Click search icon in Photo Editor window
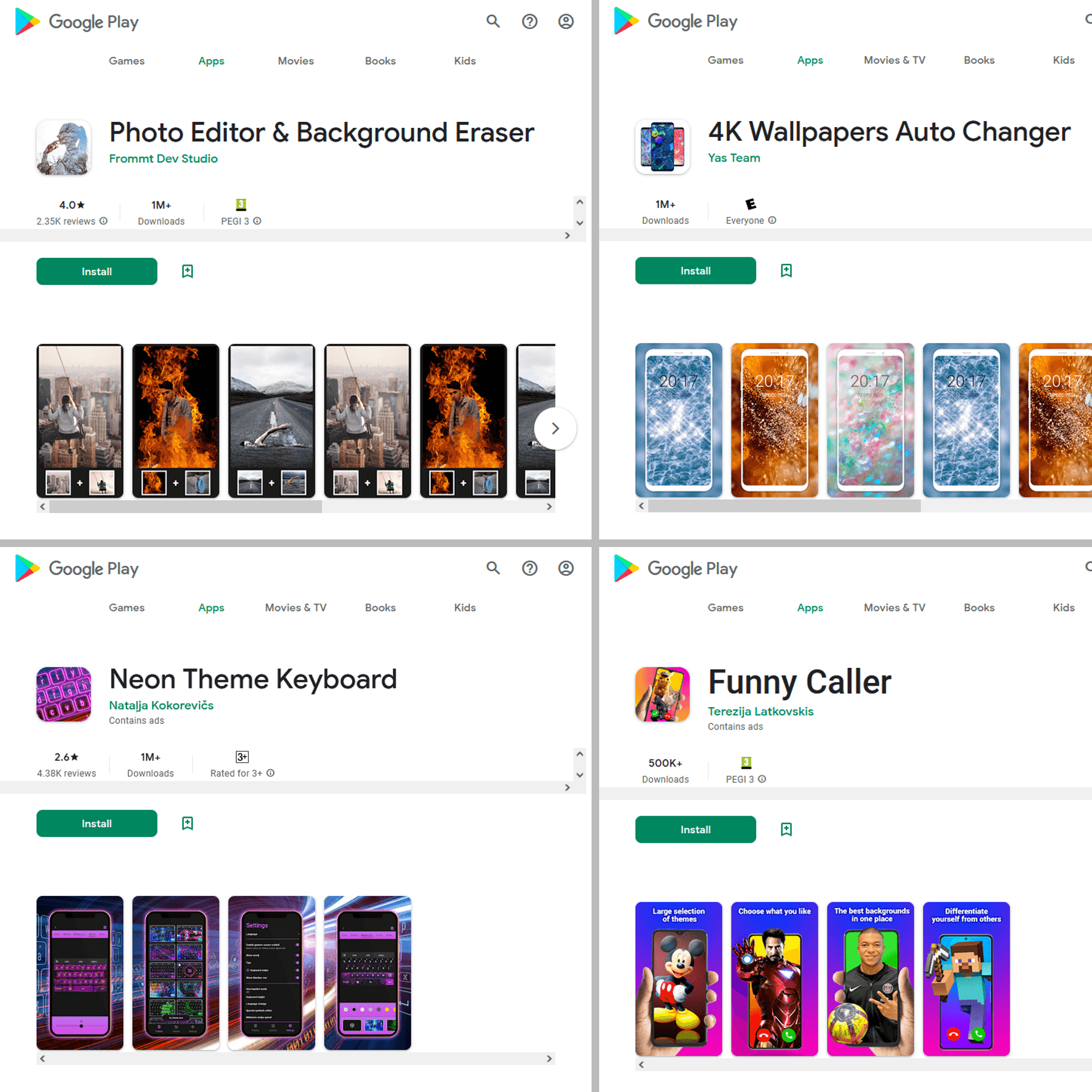The image size is (1092, 1092). tap(493, 21)
